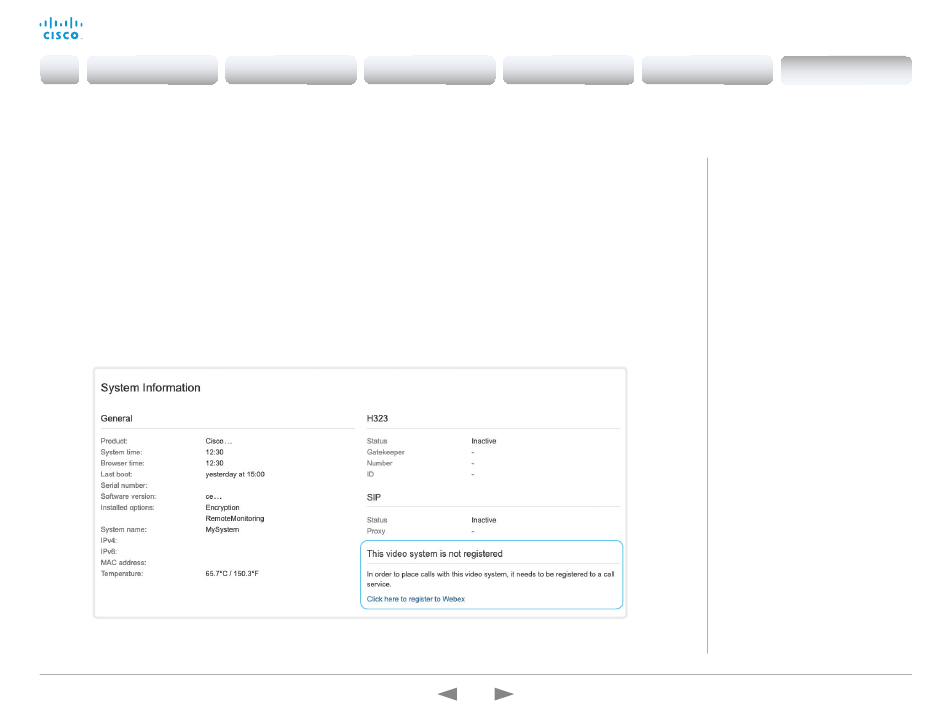The height and width of the screenshot is (711, 950).
Task: Click the Last boot value 'yesterday at 15:00'
Action: pos(228,474)
